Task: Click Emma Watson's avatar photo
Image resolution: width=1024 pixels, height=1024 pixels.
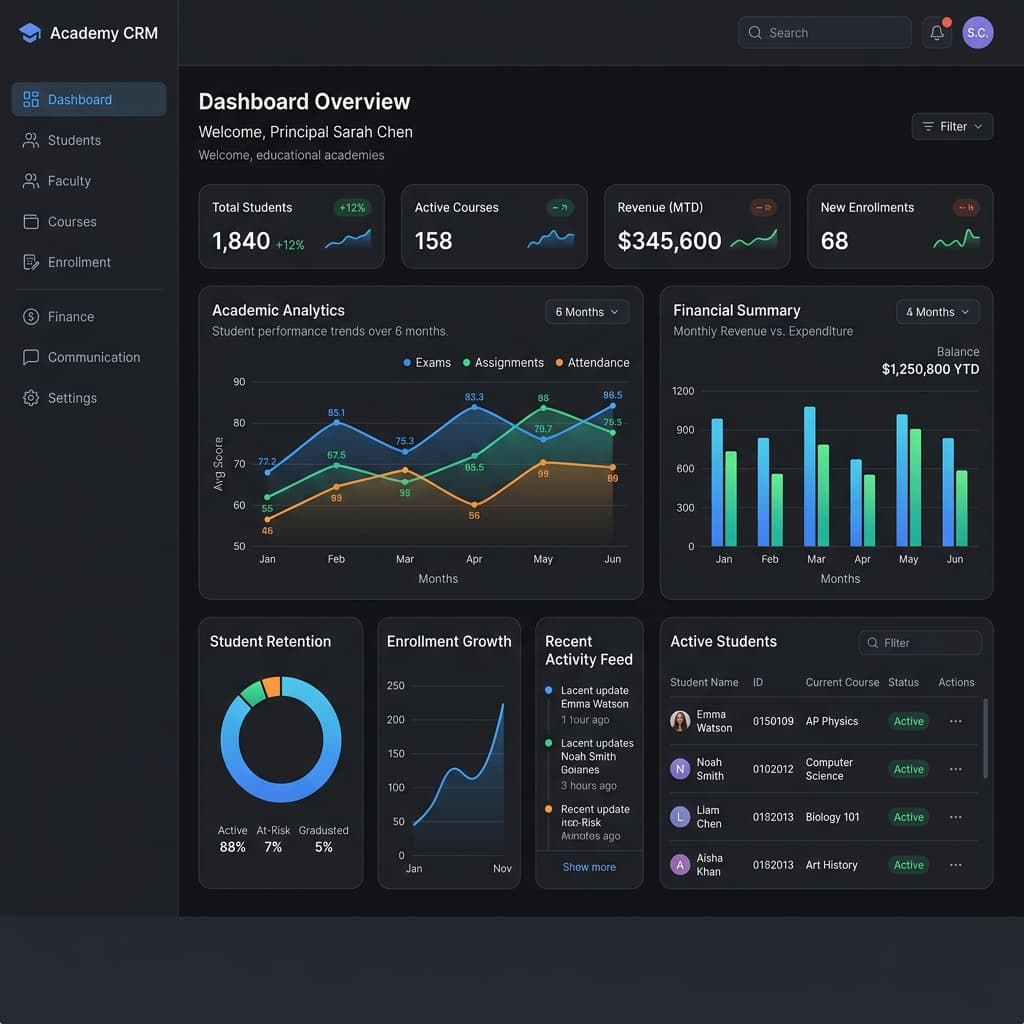Action: point(680,721)
